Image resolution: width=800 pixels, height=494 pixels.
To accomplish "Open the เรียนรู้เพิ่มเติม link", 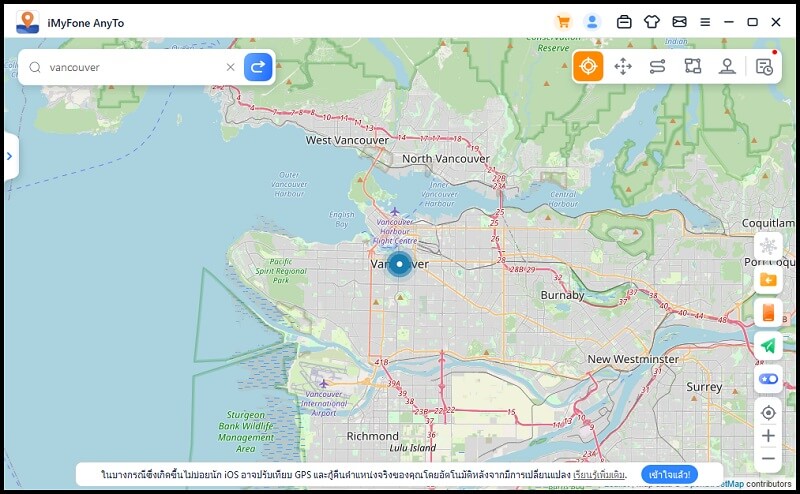I will (599, 475).
